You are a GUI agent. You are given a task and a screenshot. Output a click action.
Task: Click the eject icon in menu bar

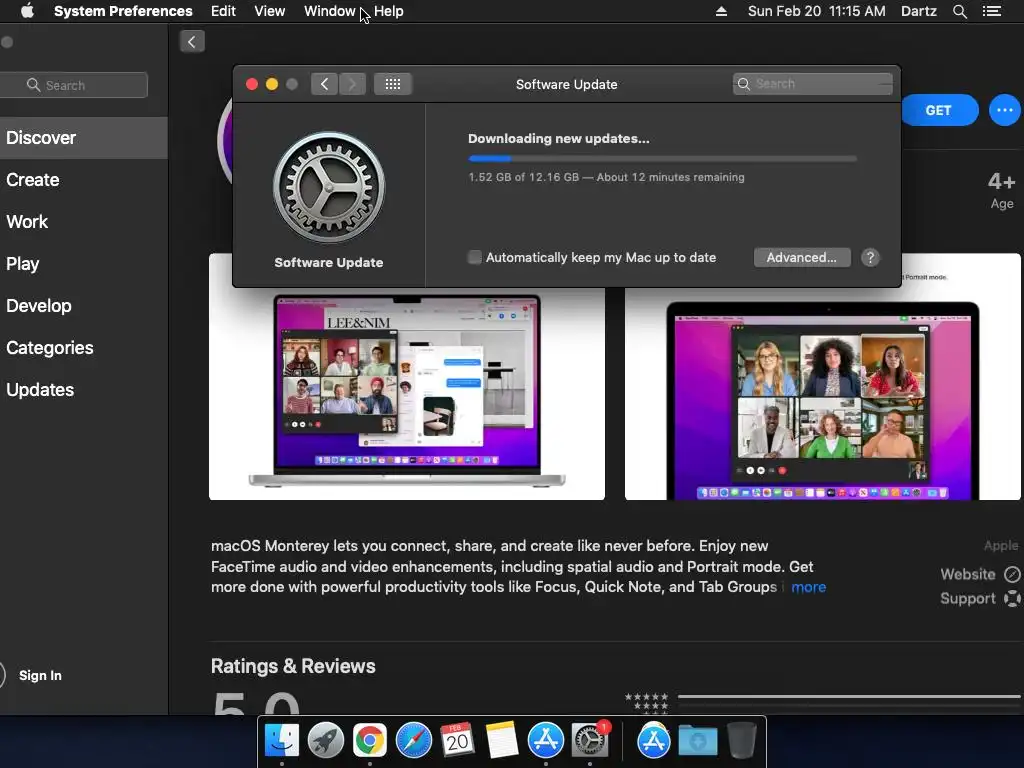click(x=721, y=11)
